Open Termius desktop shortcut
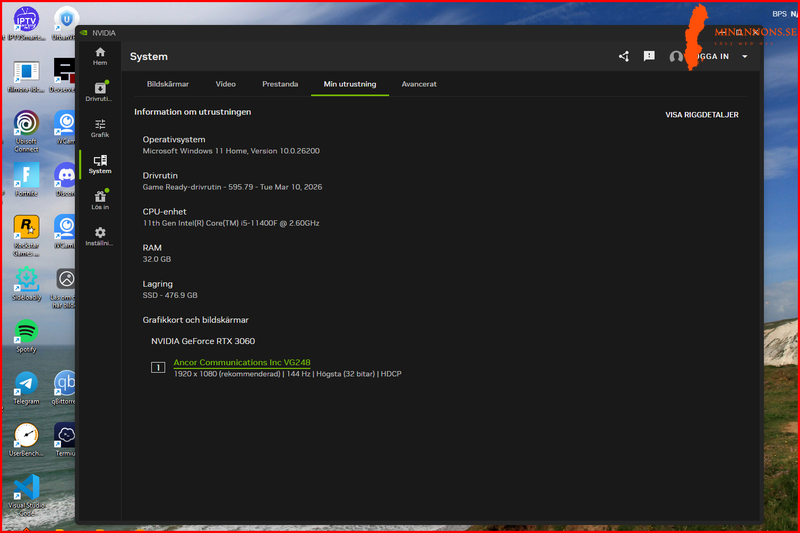The width and height of the screenshot is (800, 533). tap(65, 440)
